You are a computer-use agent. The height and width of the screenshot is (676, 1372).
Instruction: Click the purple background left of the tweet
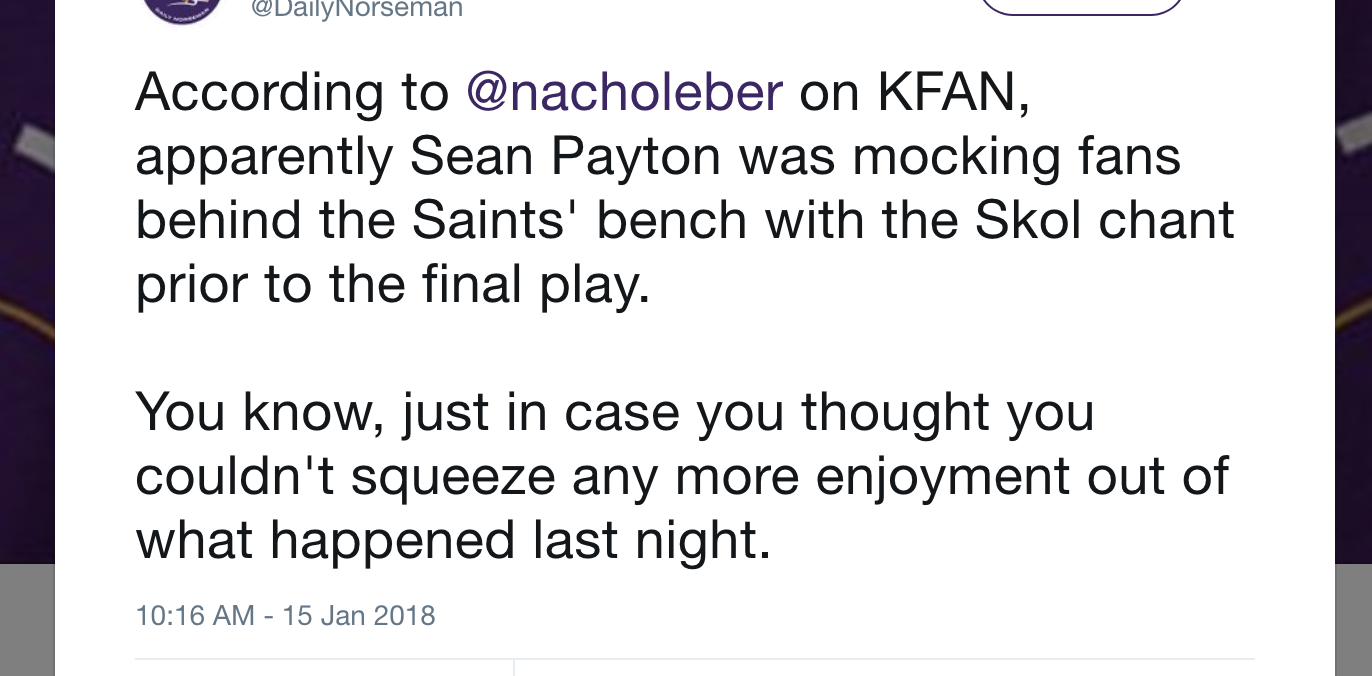27,280
